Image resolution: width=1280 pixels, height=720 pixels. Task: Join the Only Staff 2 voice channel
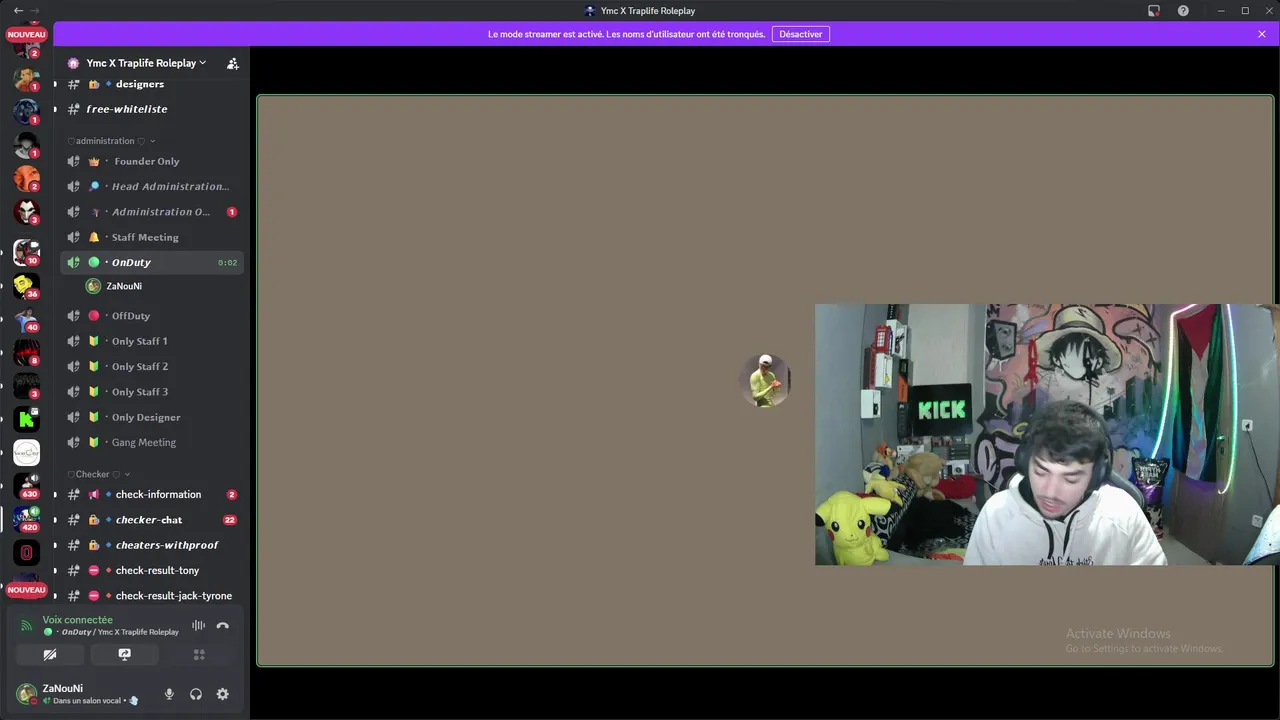click(x=151, y=367)
